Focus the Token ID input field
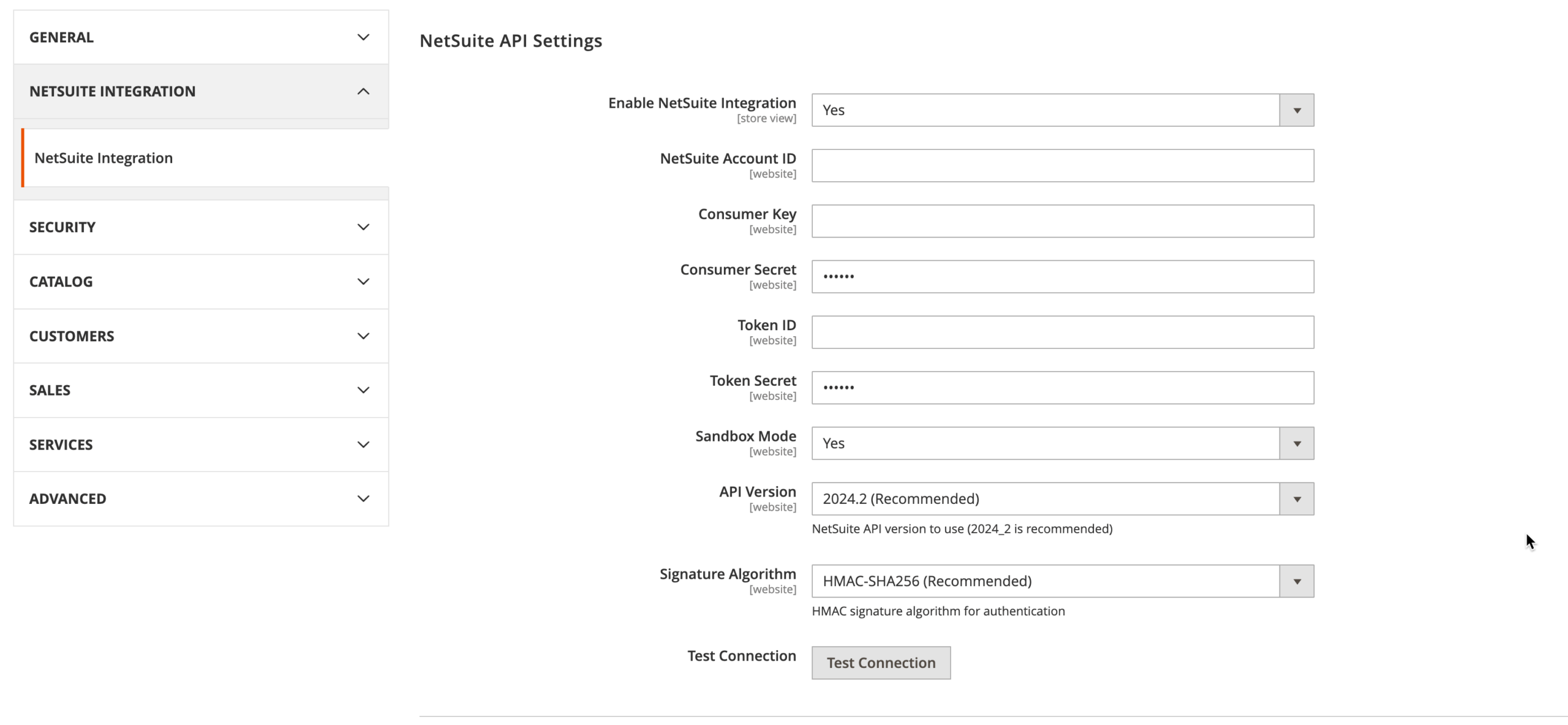This screenshot has height=725, width=1568. 1062,332
